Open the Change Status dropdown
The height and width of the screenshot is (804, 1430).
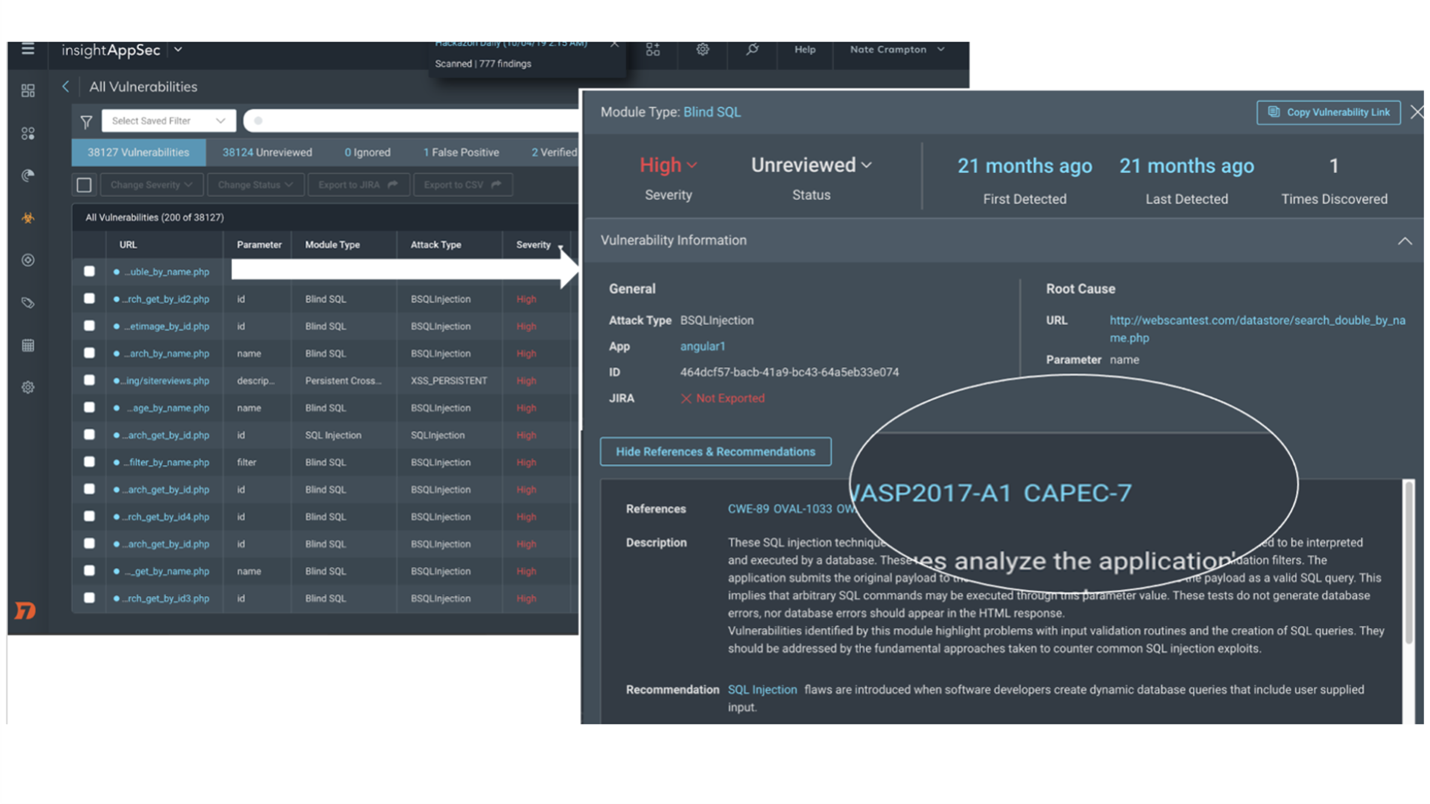point(255,185)
